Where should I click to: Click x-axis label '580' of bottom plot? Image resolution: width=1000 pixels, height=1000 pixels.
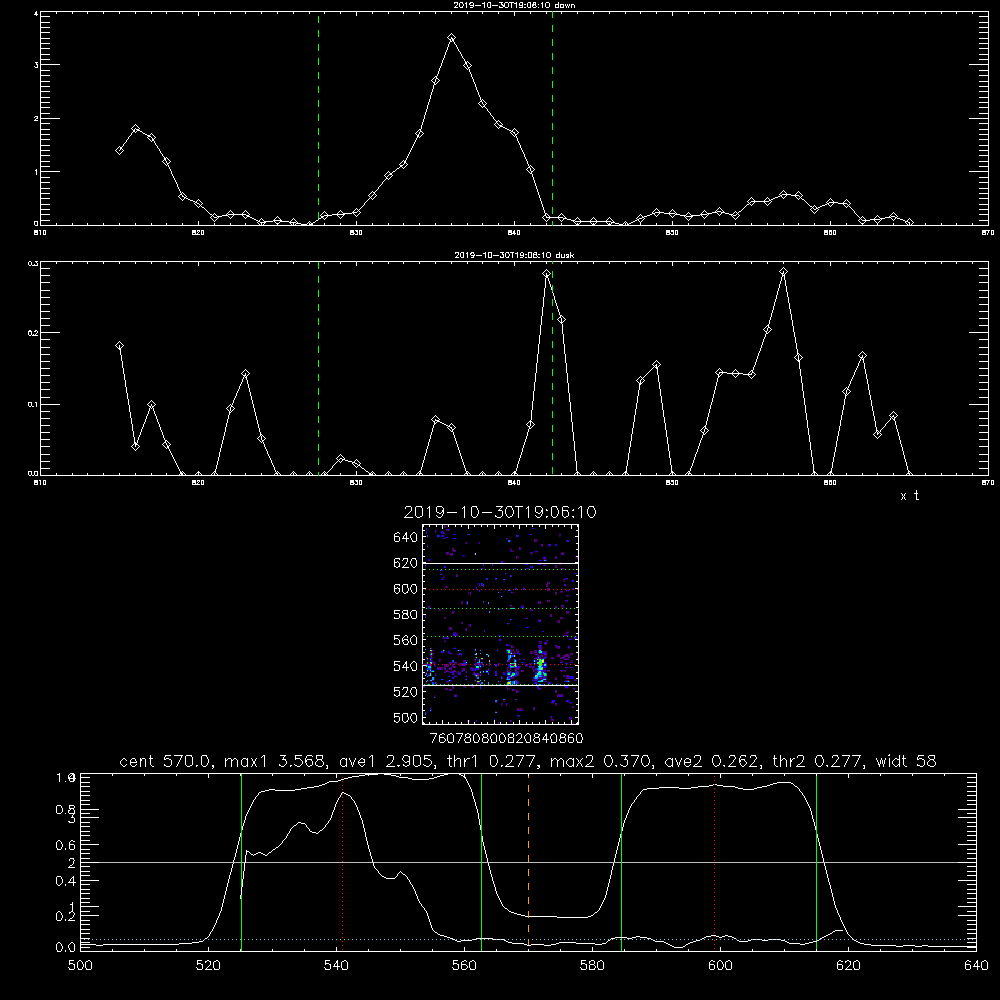[x=592, y=966]
